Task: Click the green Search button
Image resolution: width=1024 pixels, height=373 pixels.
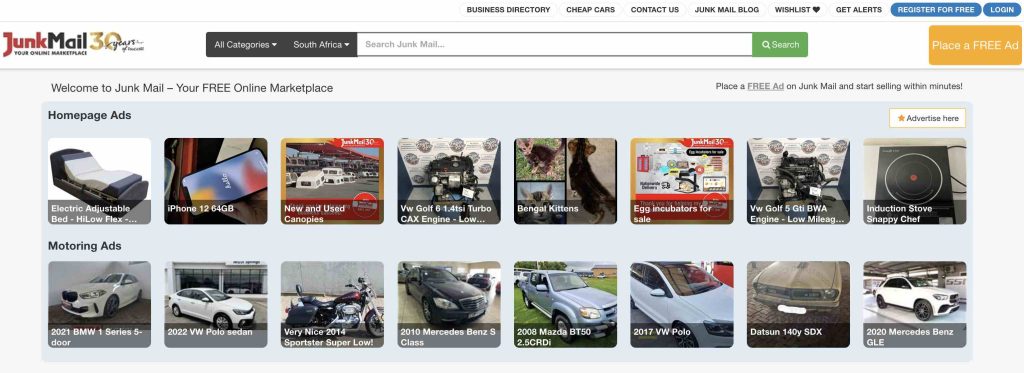Action: click(780, 44)
